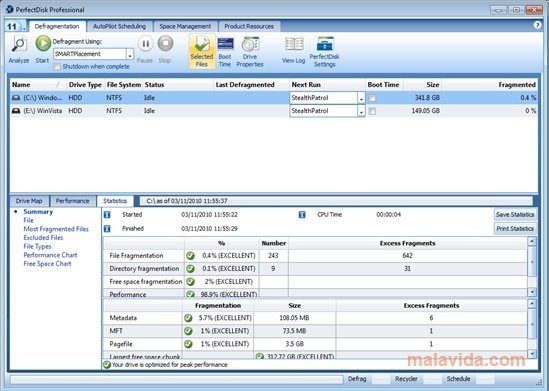Select Summary in the statistics list
The height and width of the screenshot is (391, 549).
click(x=38, y=212)
